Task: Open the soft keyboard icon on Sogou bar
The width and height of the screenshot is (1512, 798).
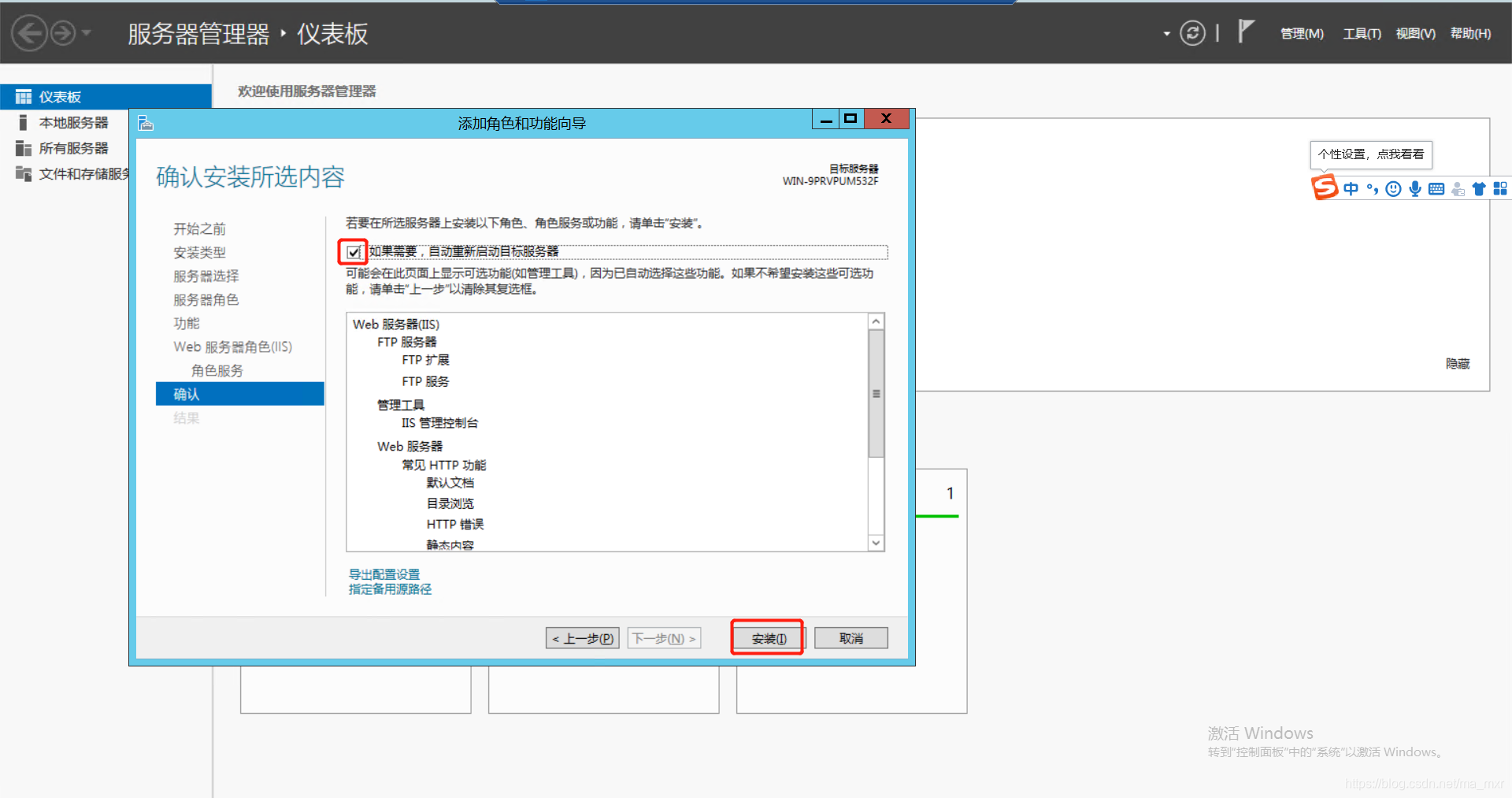Action: pos(1436,188)
